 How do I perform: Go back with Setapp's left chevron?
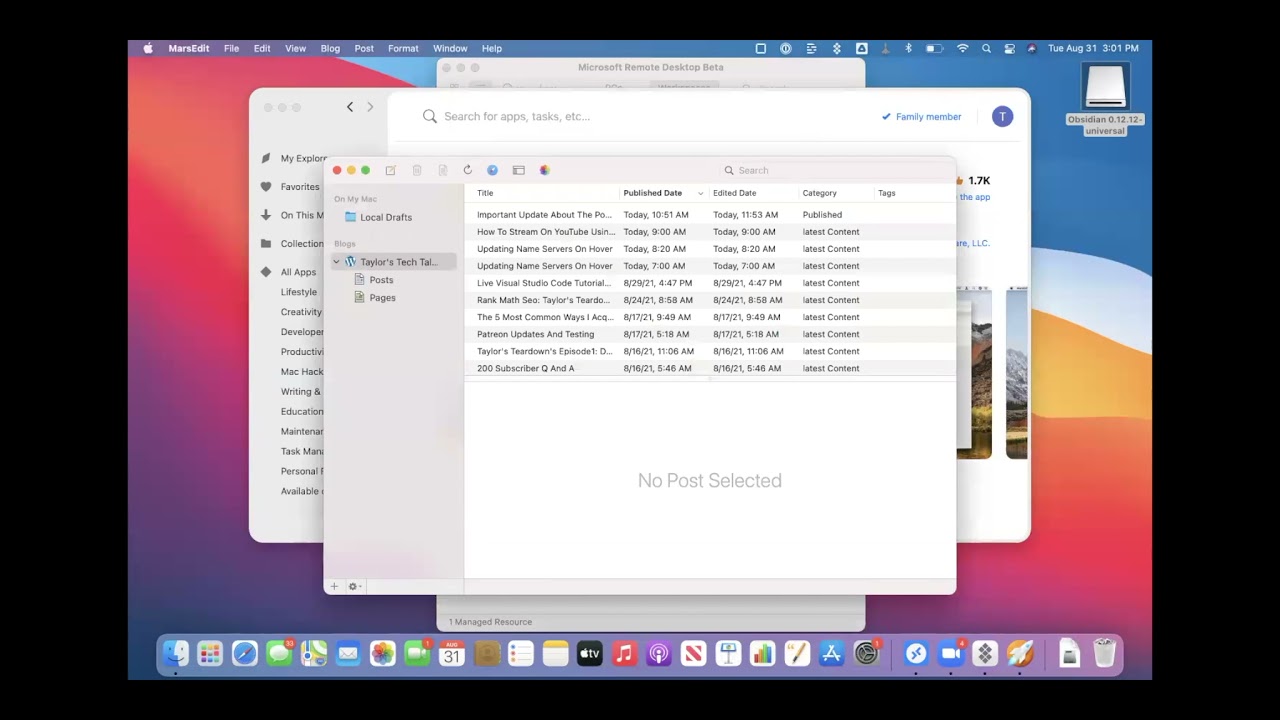coord(350,107)
